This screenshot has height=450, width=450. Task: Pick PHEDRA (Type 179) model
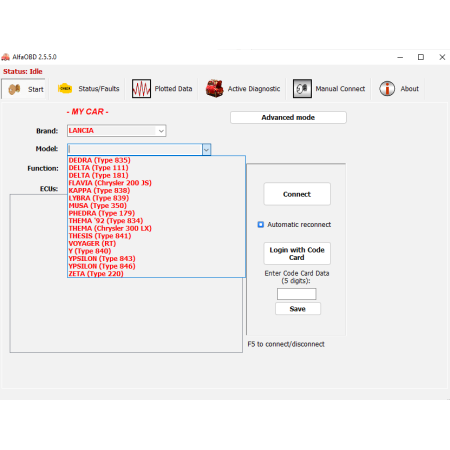(x=156, y=213)
